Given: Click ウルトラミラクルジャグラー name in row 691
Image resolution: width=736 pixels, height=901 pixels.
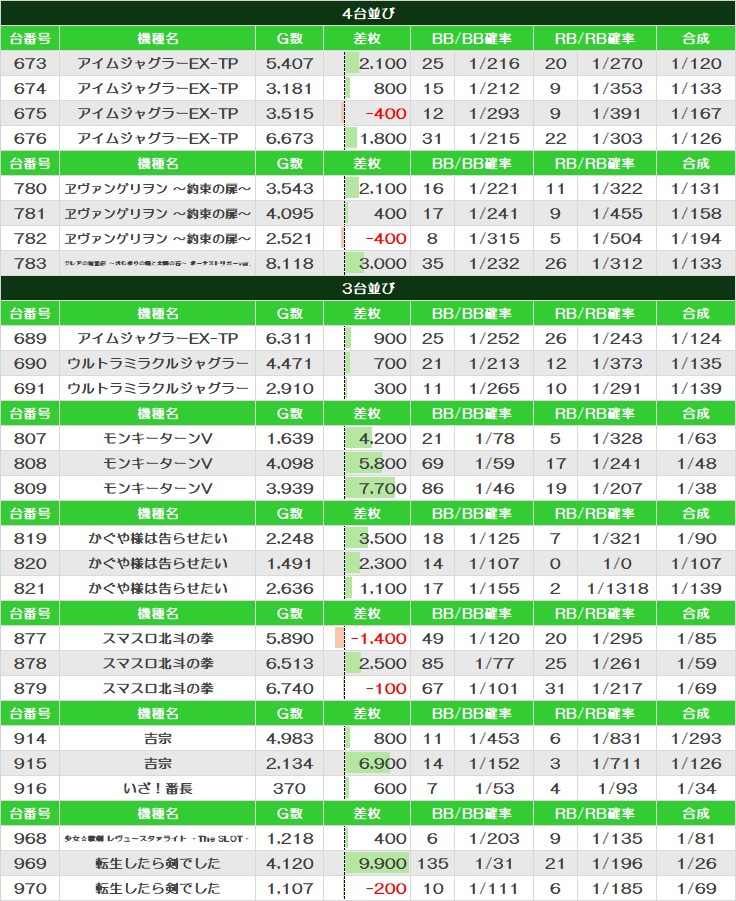Looking at the screenshot, I should 157,388.
